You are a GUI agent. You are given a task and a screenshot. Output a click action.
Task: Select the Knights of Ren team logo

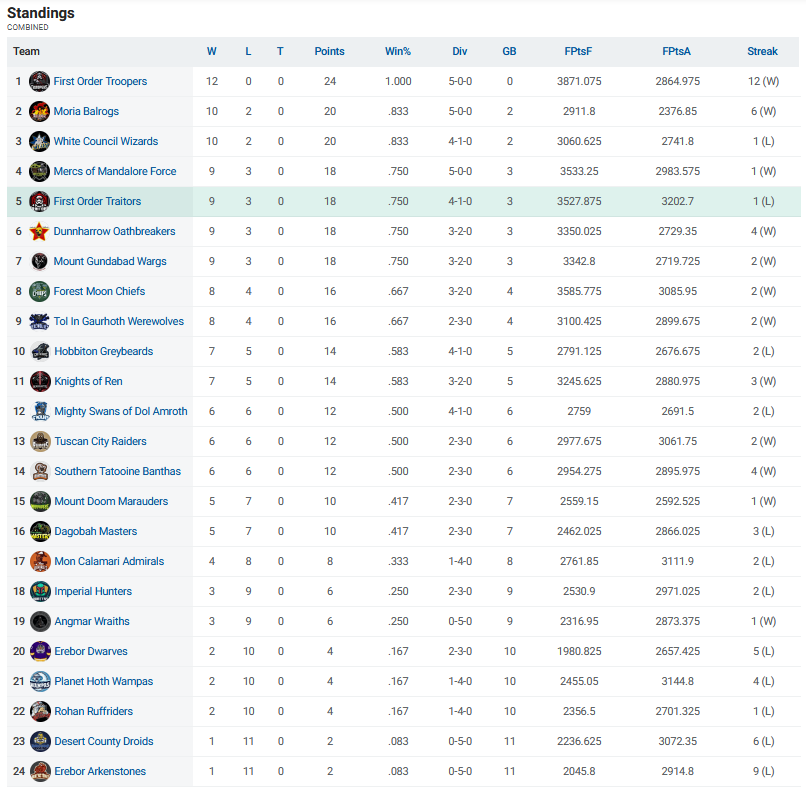(x=40, y=381)
